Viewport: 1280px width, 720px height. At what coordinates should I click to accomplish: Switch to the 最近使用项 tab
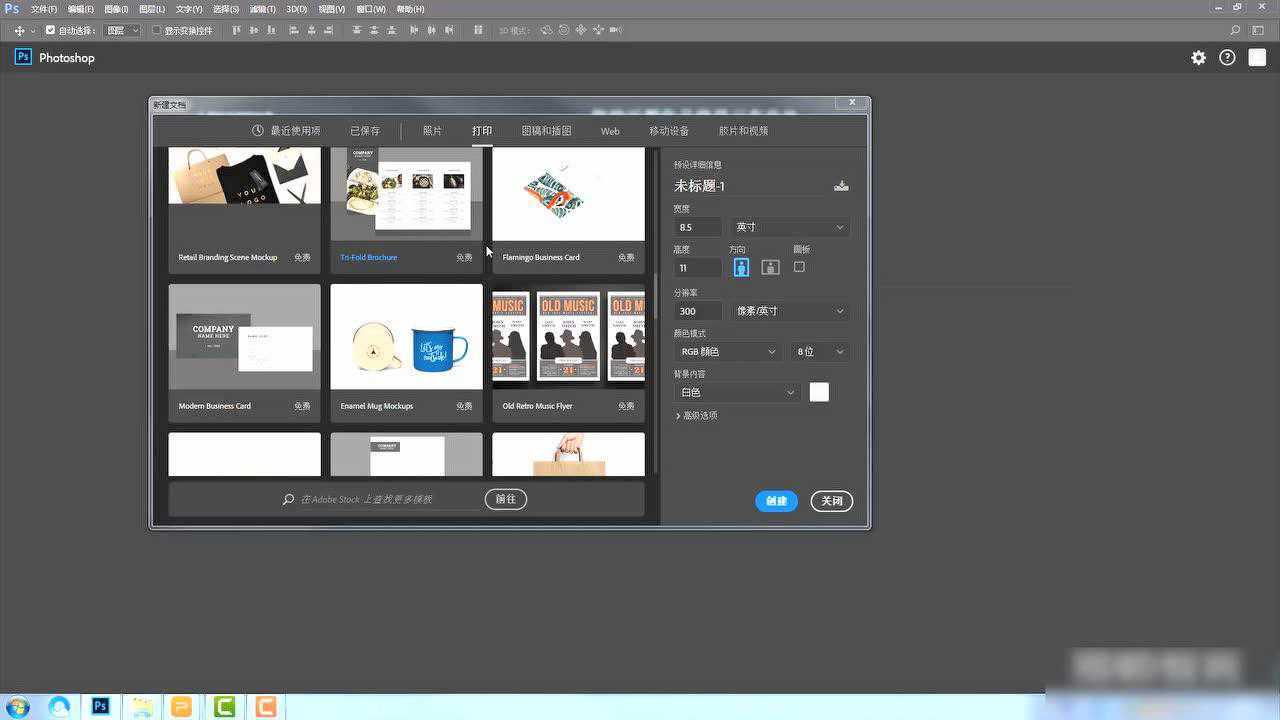tap(286, 131)
